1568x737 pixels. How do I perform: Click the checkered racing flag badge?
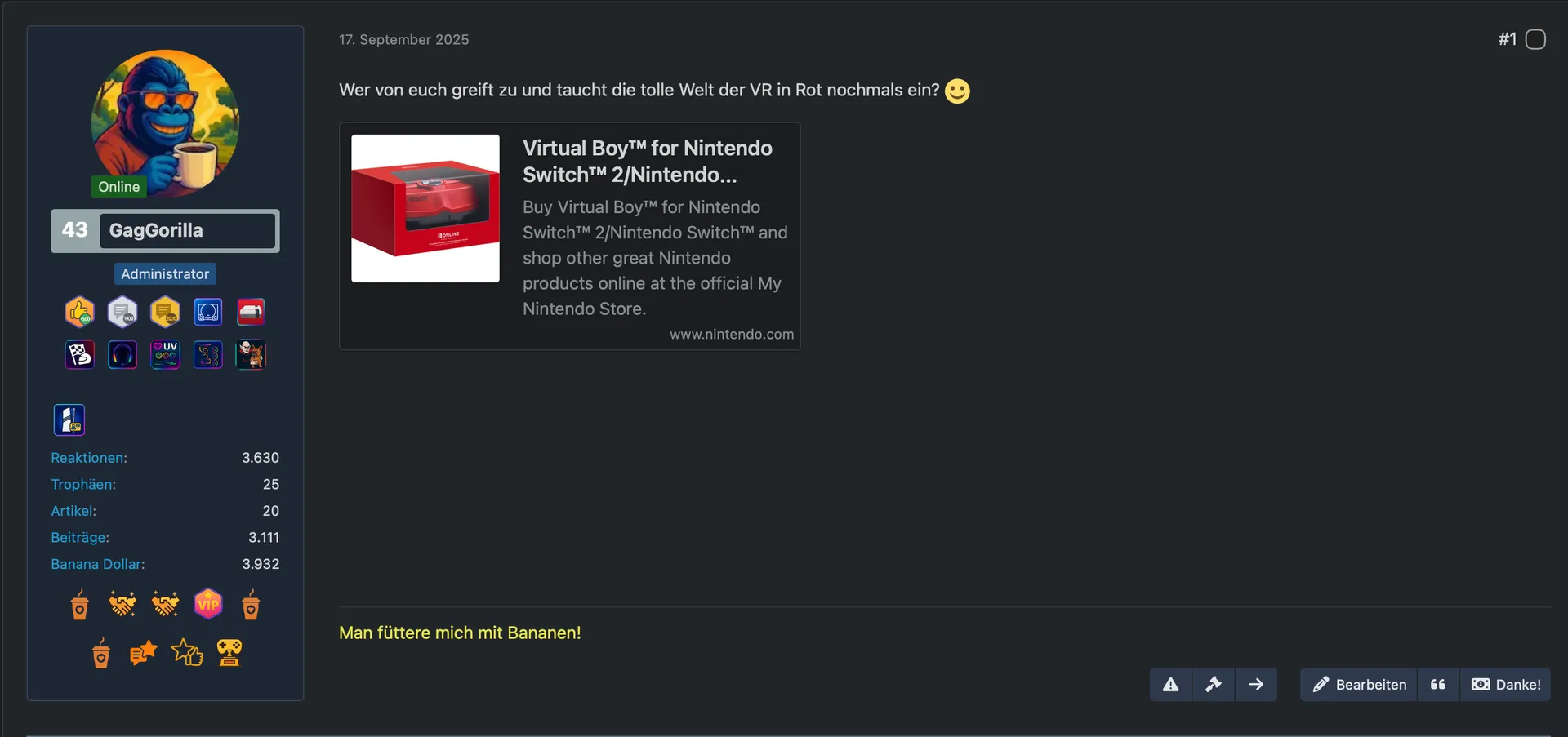coord(79,355)
